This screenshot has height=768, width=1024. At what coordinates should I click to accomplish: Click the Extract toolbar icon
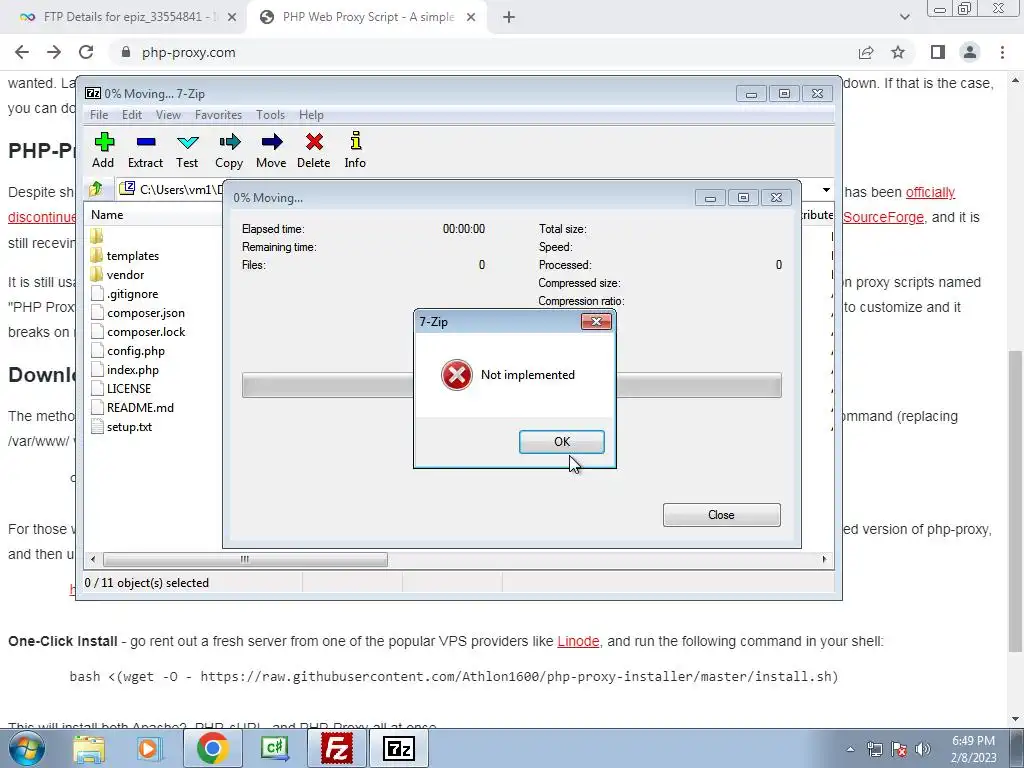(145, 150)
